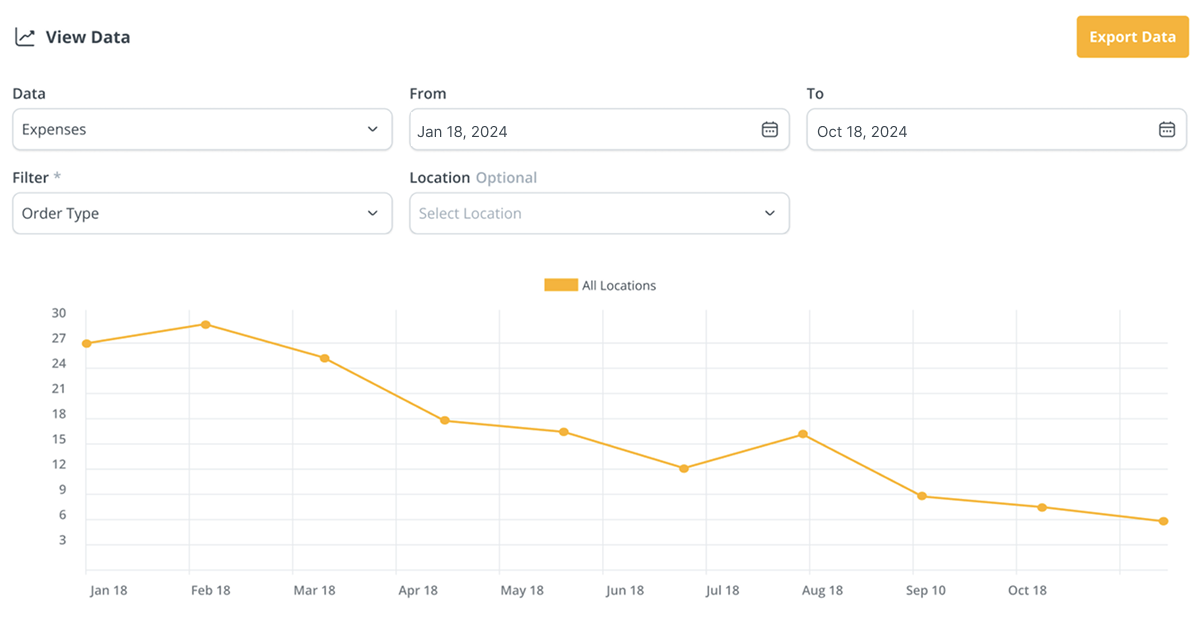Click chevron arrow in Expenses dropdown
This screenshot has width=1200, height=624.
372,130
